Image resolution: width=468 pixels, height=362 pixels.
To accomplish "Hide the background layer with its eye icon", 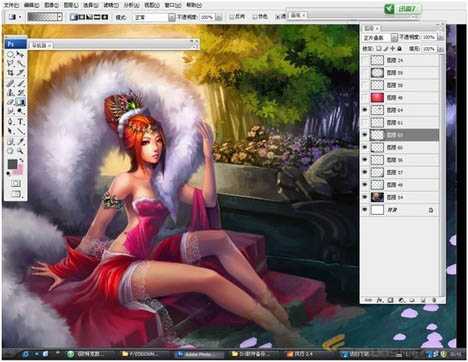I will click(365, 210).
